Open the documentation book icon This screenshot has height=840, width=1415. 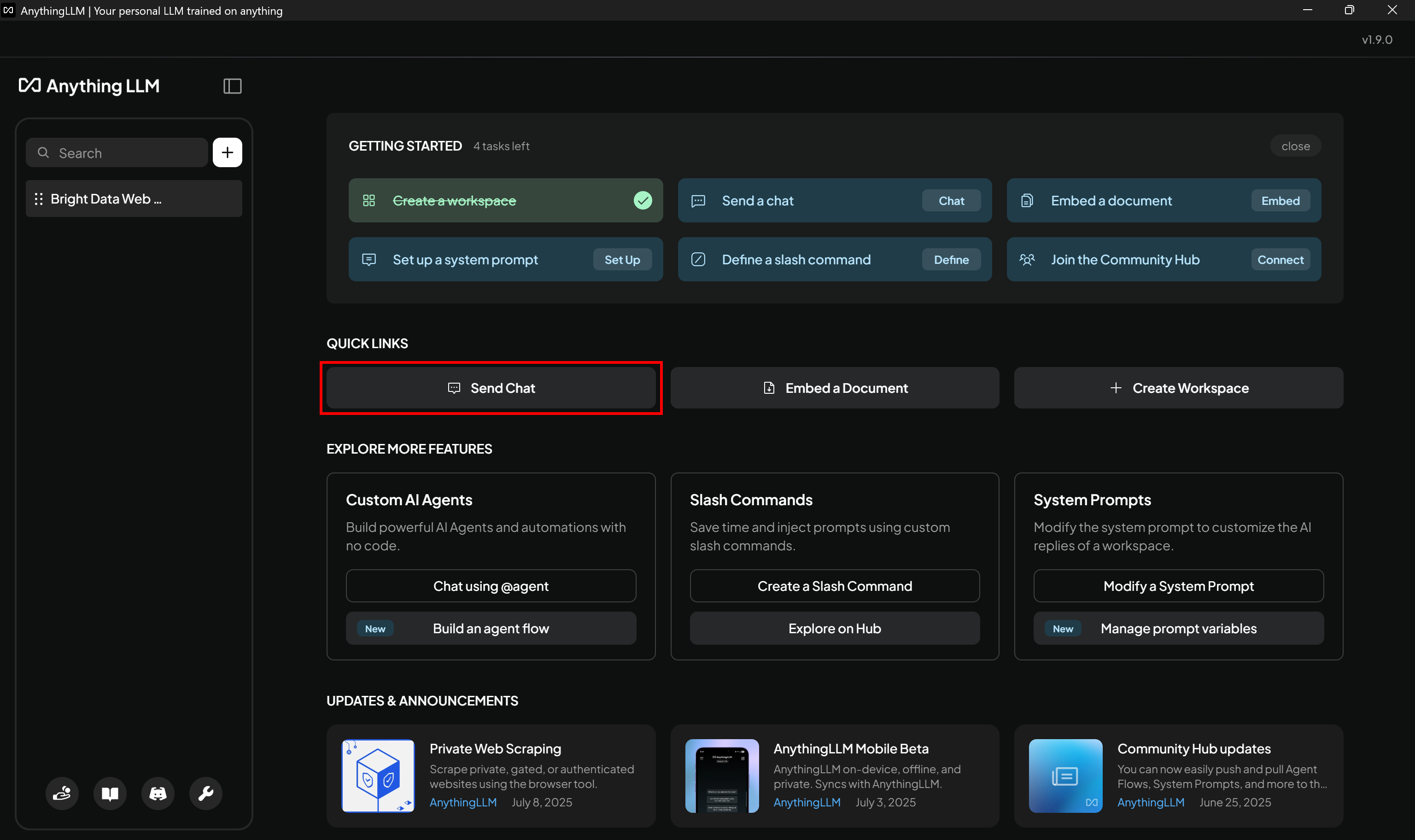[x=110, y=793]
